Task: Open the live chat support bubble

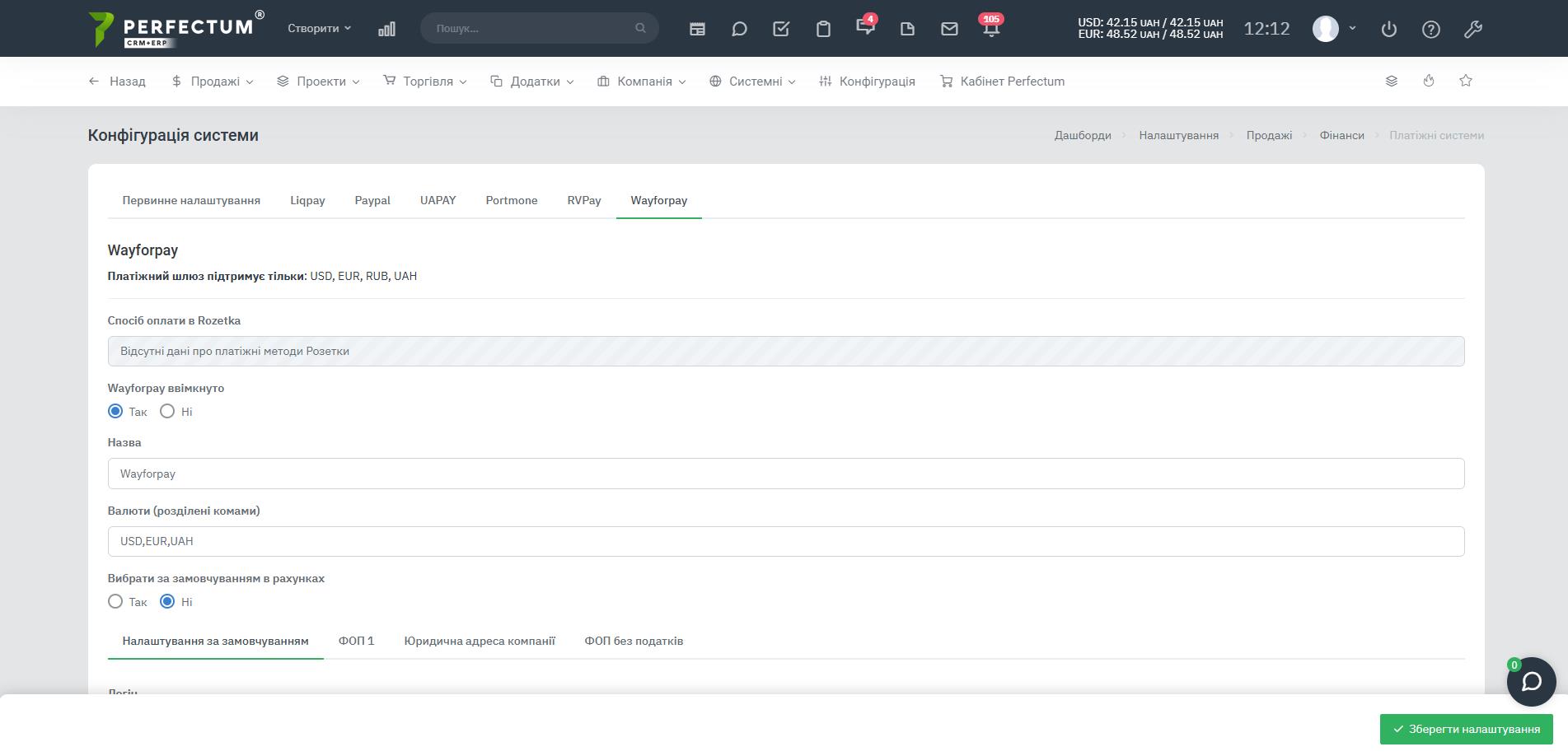Action: click(x=1531, y=682)
